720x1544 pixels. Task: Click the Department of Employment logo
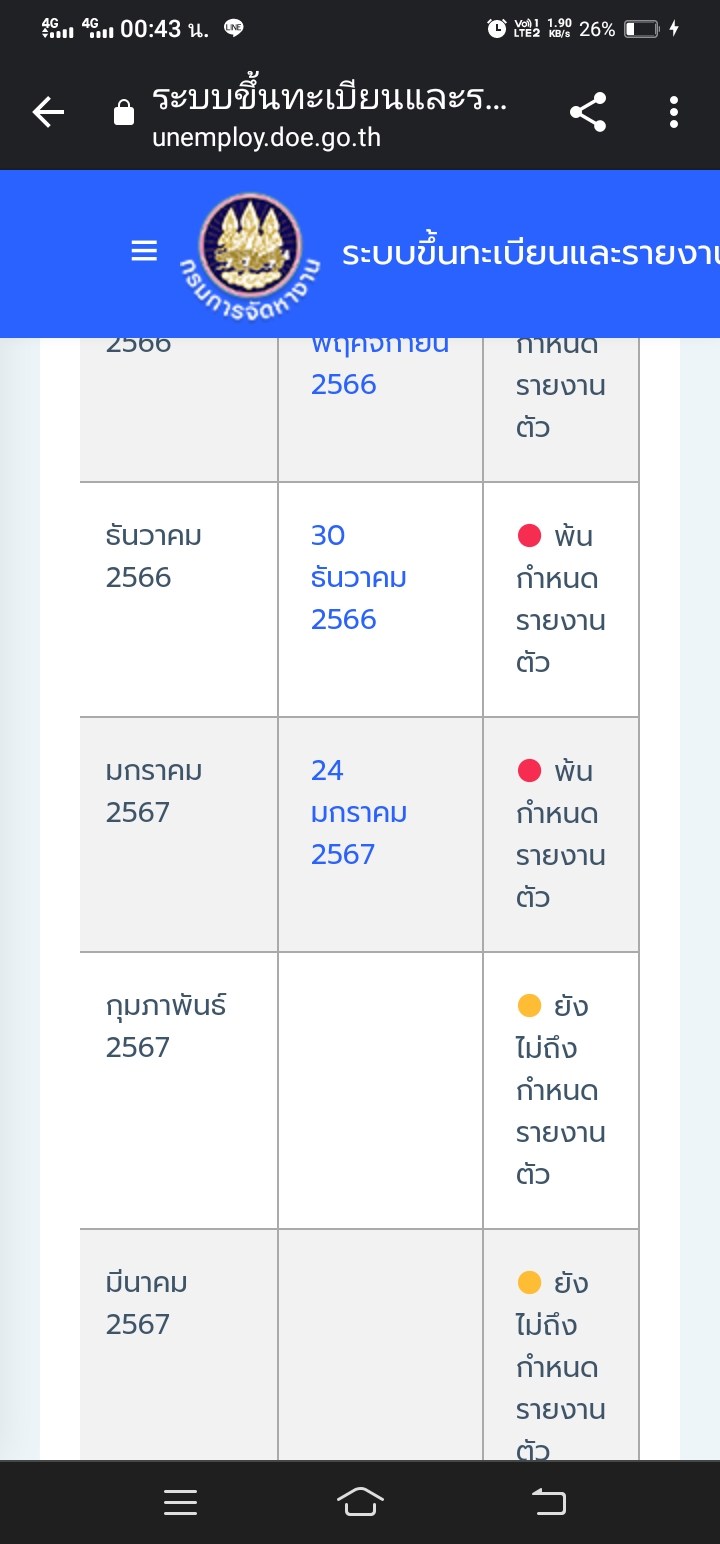pyautogui.click(x=249, y=255)
